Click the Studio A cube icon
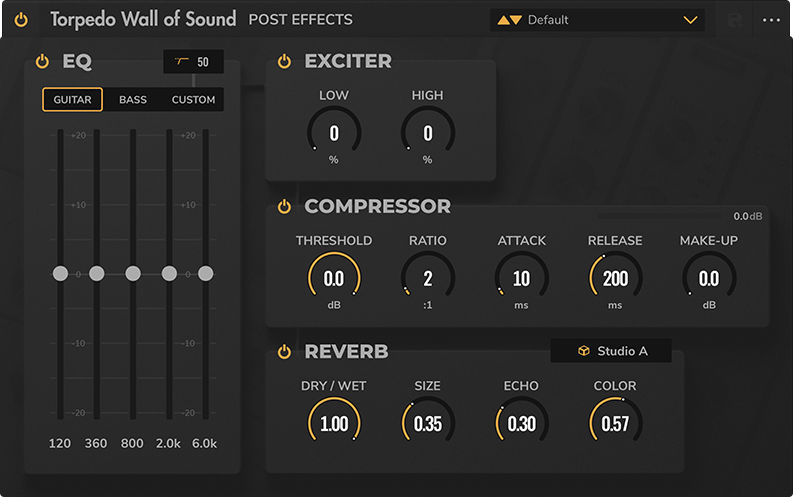Image resolution: width=793 pixels, height=497 pixels. click(x=583, y=351)
